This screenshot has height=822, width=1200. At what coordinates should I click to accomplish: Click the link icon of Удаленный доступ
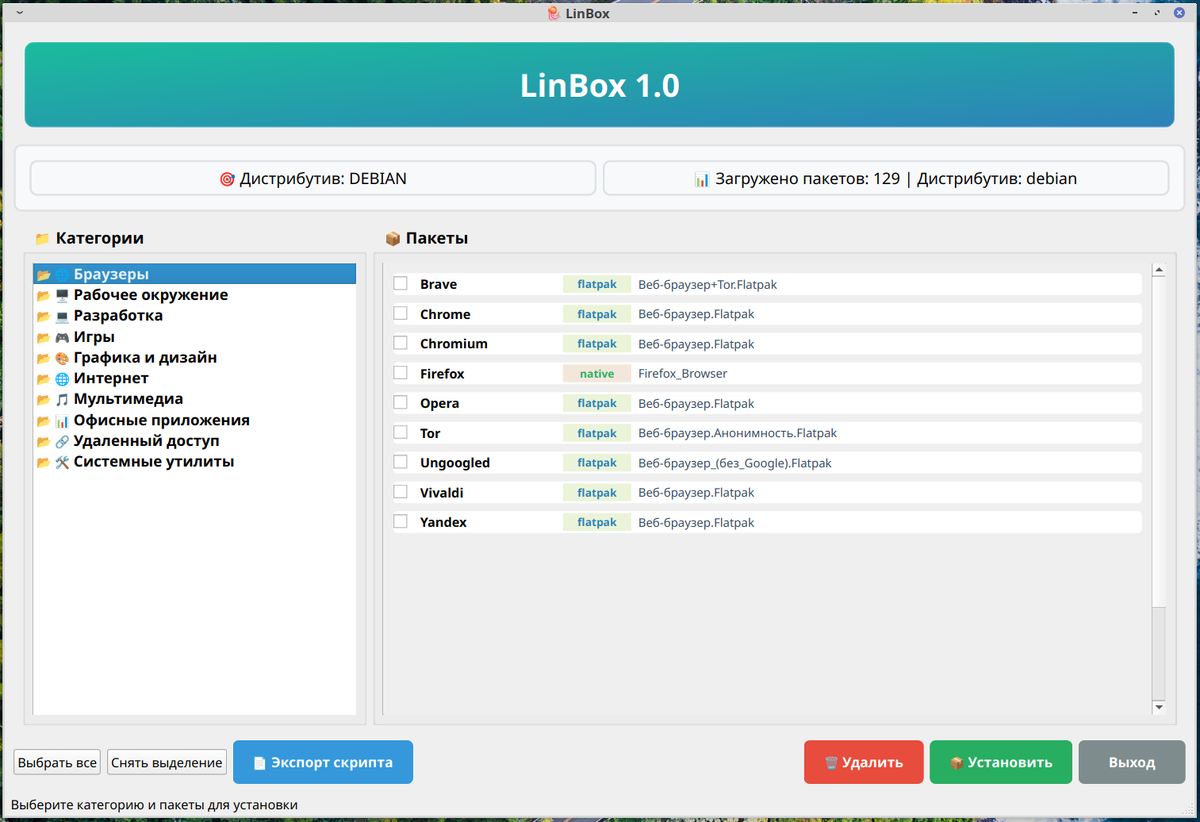pos(62,441)
